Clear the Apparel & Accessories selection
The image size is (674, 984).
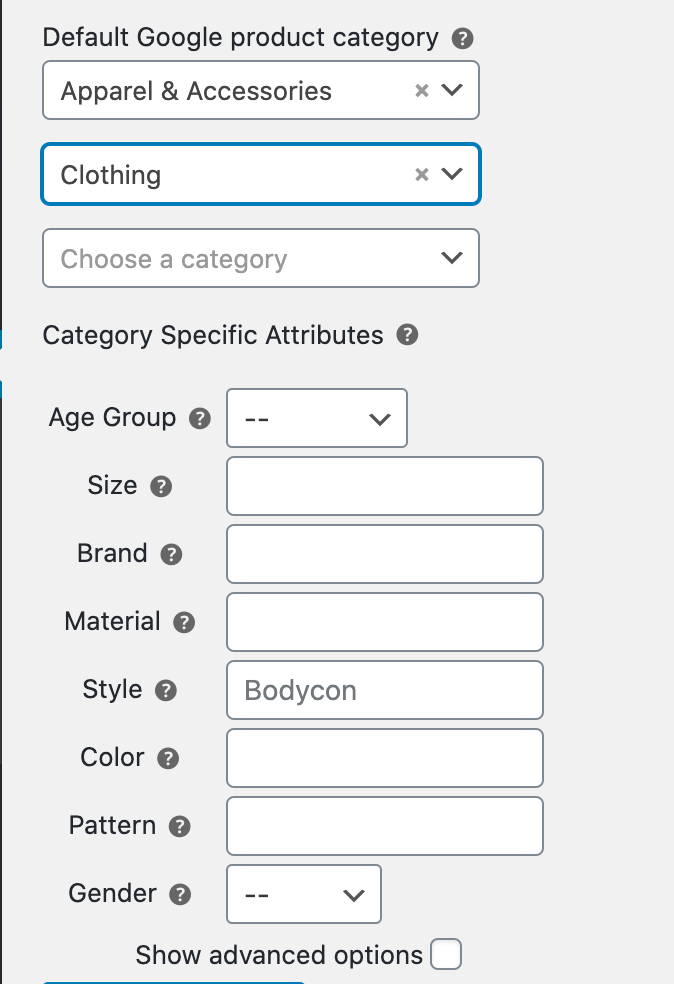tap(422, 91)
